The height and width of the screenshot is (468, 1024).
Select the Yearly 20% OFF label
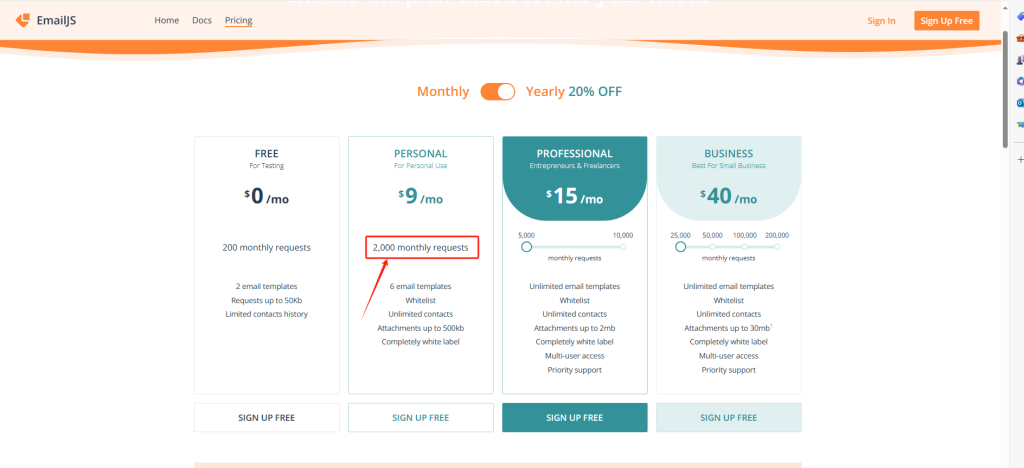[574, 91]
